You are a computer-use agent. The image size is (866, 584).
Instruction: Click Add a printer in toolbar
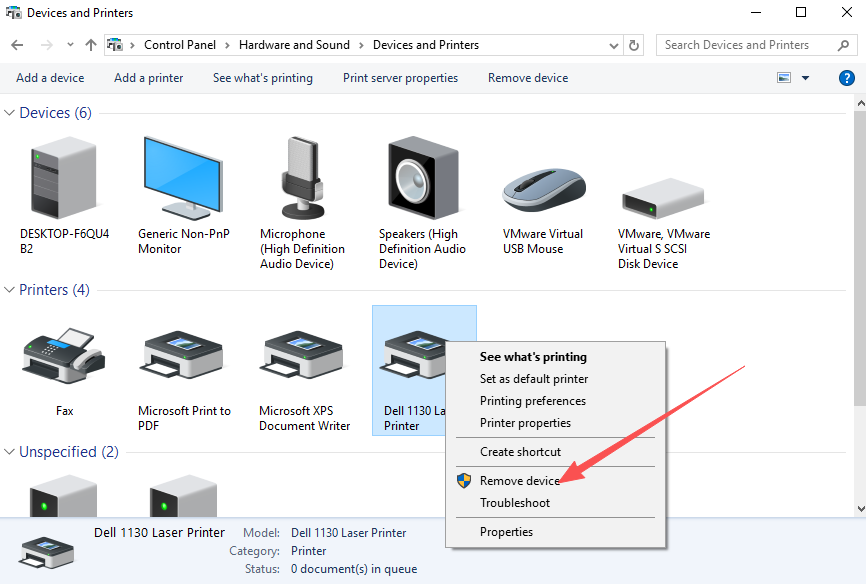[x=149, y=78]
